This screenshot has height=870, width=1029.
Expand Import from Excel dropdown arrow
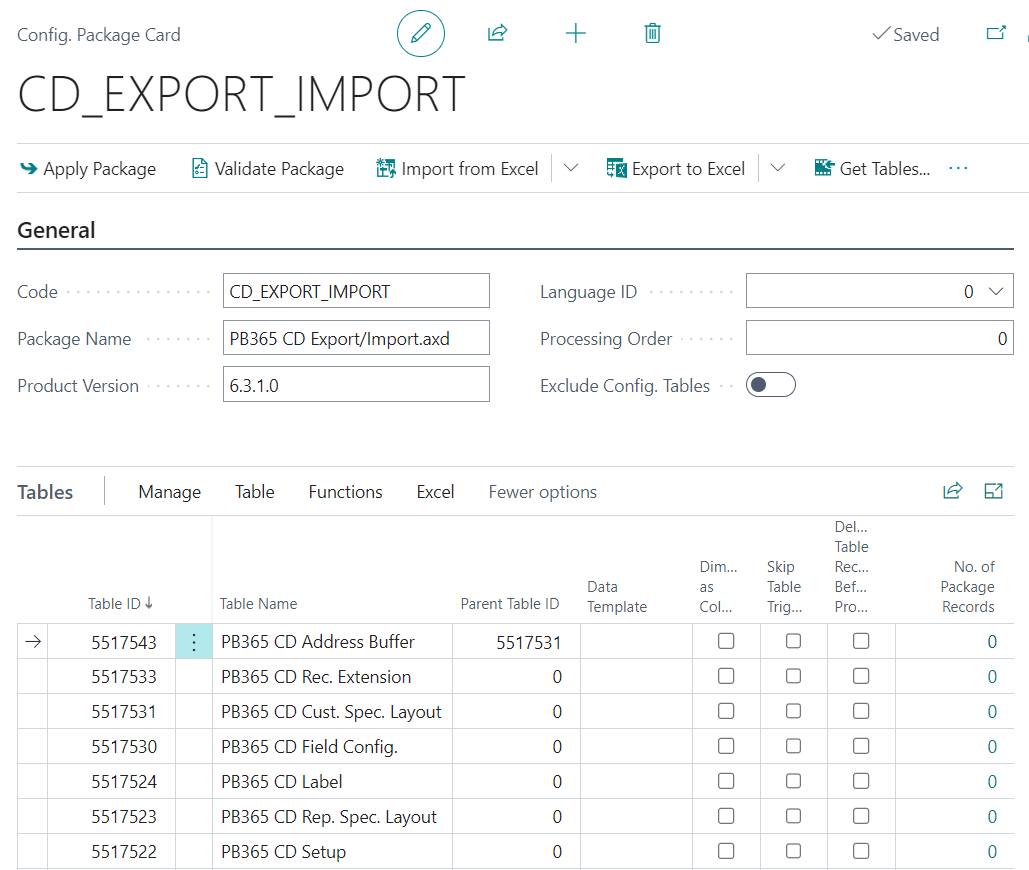point(571,169)
